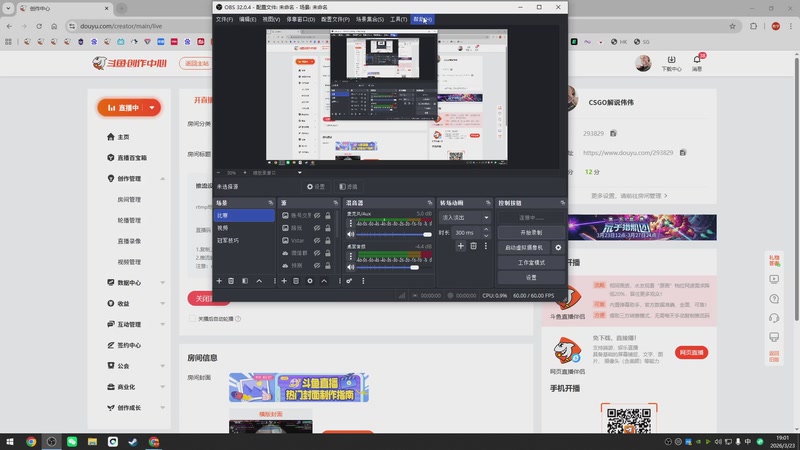Copy the douyu.com/293829 room URL icon
This screenshot has height=450, width=800.
(x=683, y=152)
